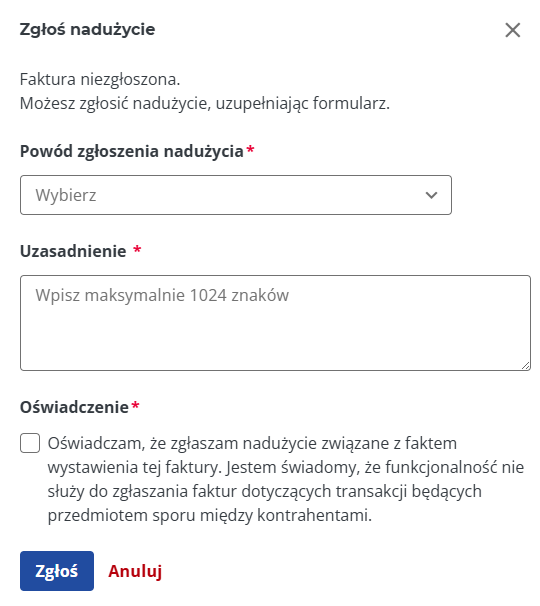Click the Uzasadnienie field label
This screenshot has height=606, width=540.
[73, 251]
